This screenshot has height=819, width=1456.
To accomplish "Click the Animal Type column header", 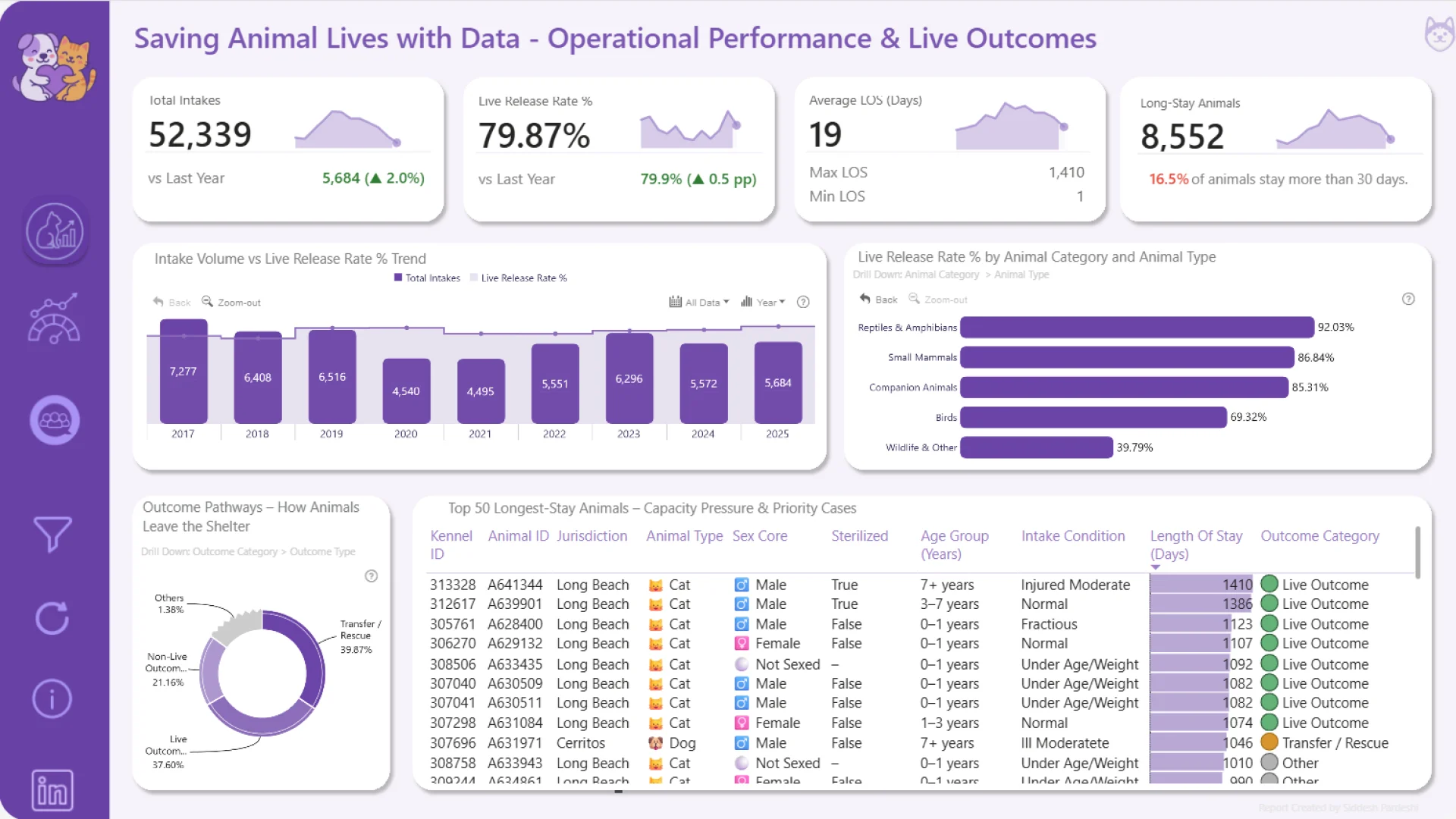I will click(684, 536).
